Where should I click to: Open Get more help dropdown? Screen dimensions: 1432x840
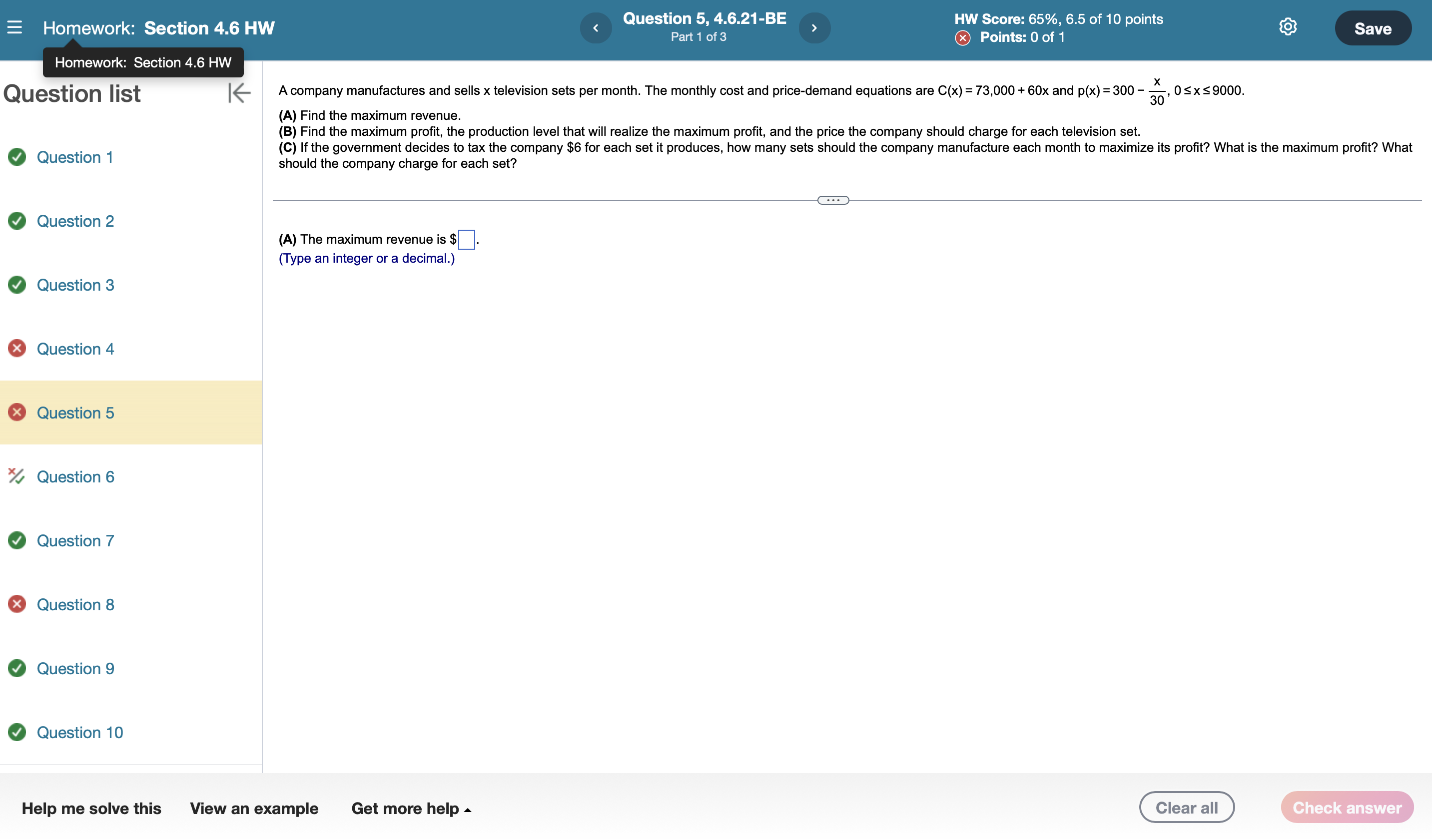pos(411,808)
